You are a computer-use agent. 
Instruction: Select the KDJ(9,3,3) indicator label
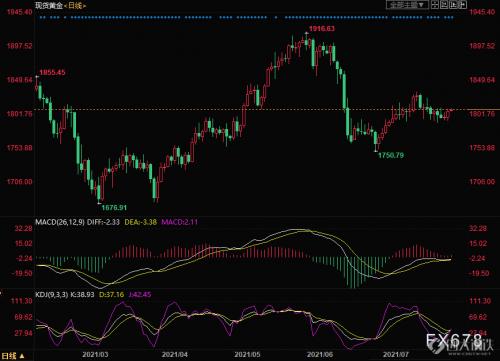[x=52, y=295]
